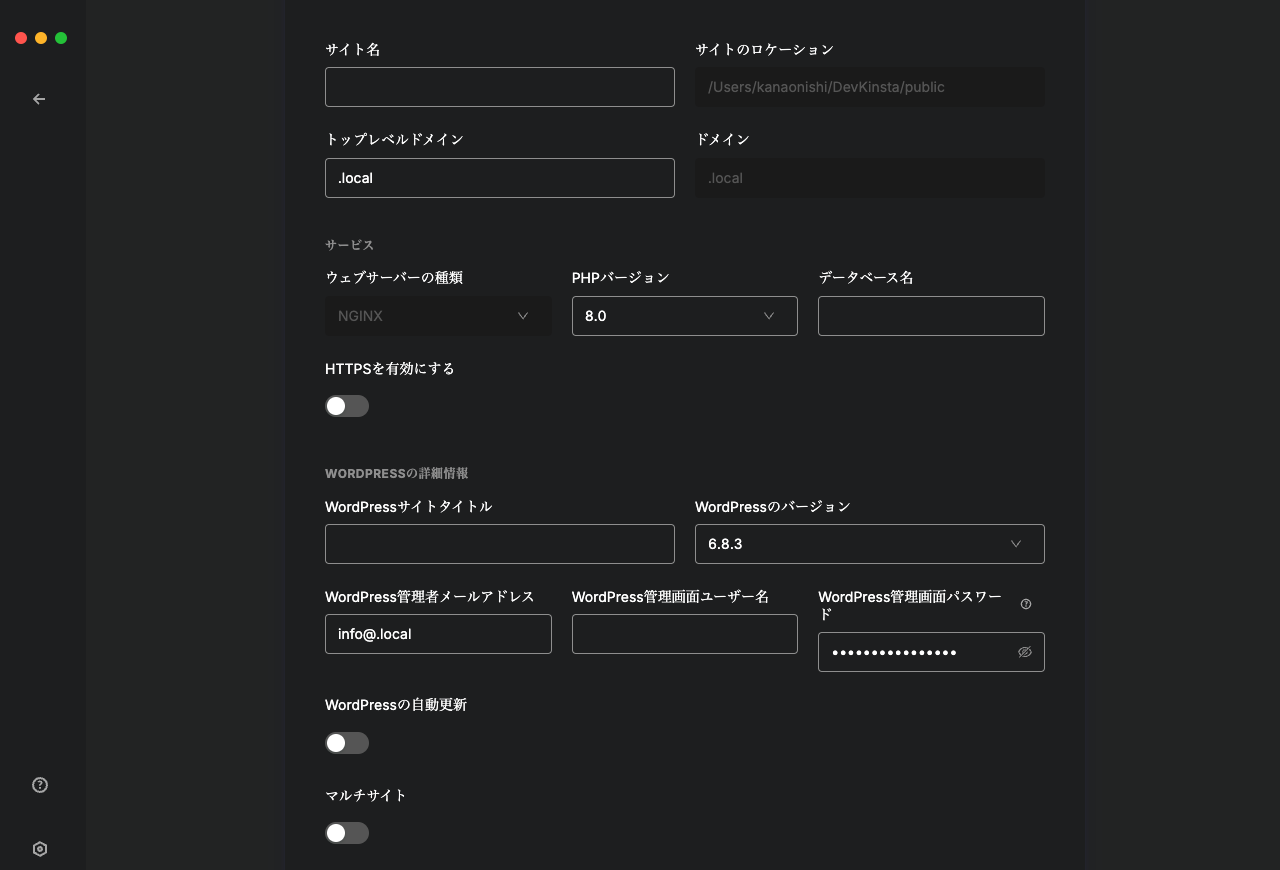The height and width of the screenshot is (870, 1280).
Task: Click into the WordPress管理画面ユーザー名 field
Action: 685,634
